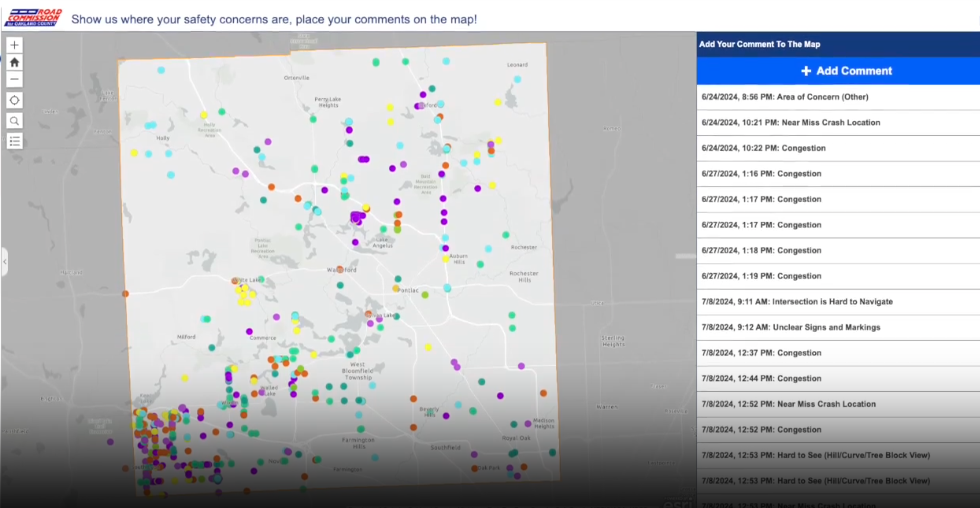
Task: Click the plus icon in Add Comment
Action: click(806, 71)
